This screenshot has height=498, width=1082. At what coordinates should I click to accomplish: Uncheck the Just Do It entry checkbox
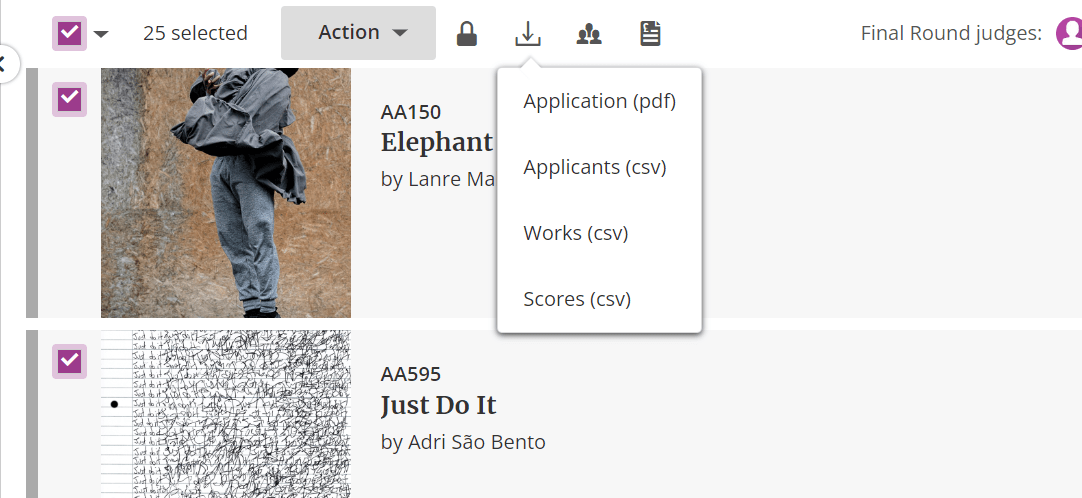coord(70,361)
